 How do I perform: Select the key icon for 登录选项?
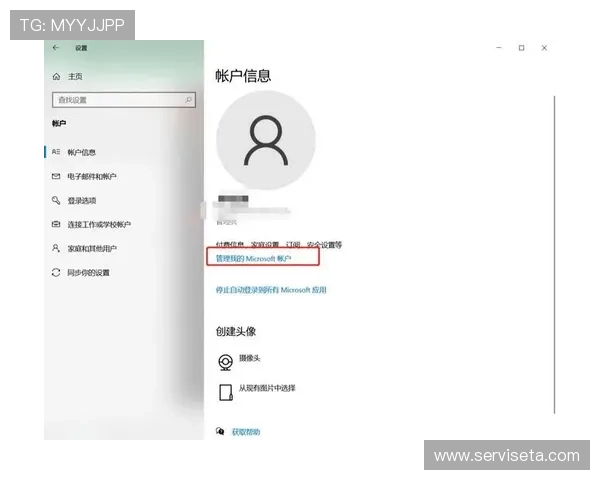pyautogui.click(x=56, y=200)
